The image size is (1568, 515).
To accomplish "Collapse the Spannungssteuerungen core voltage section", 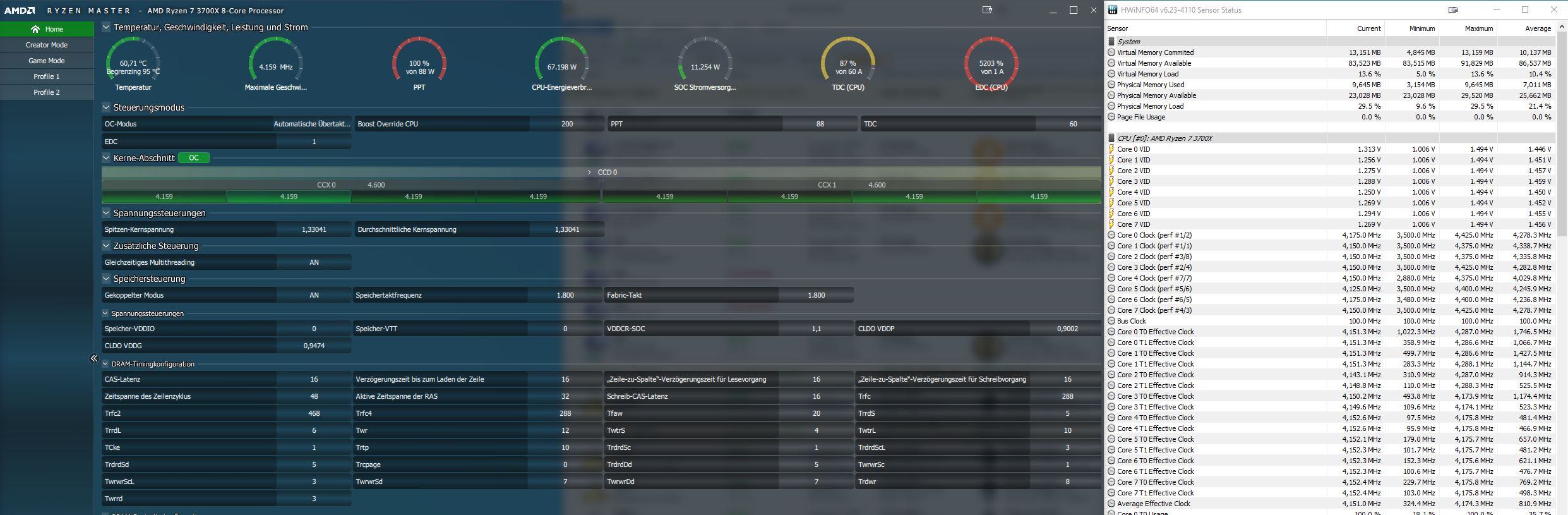I will click(x=106, y=213).
